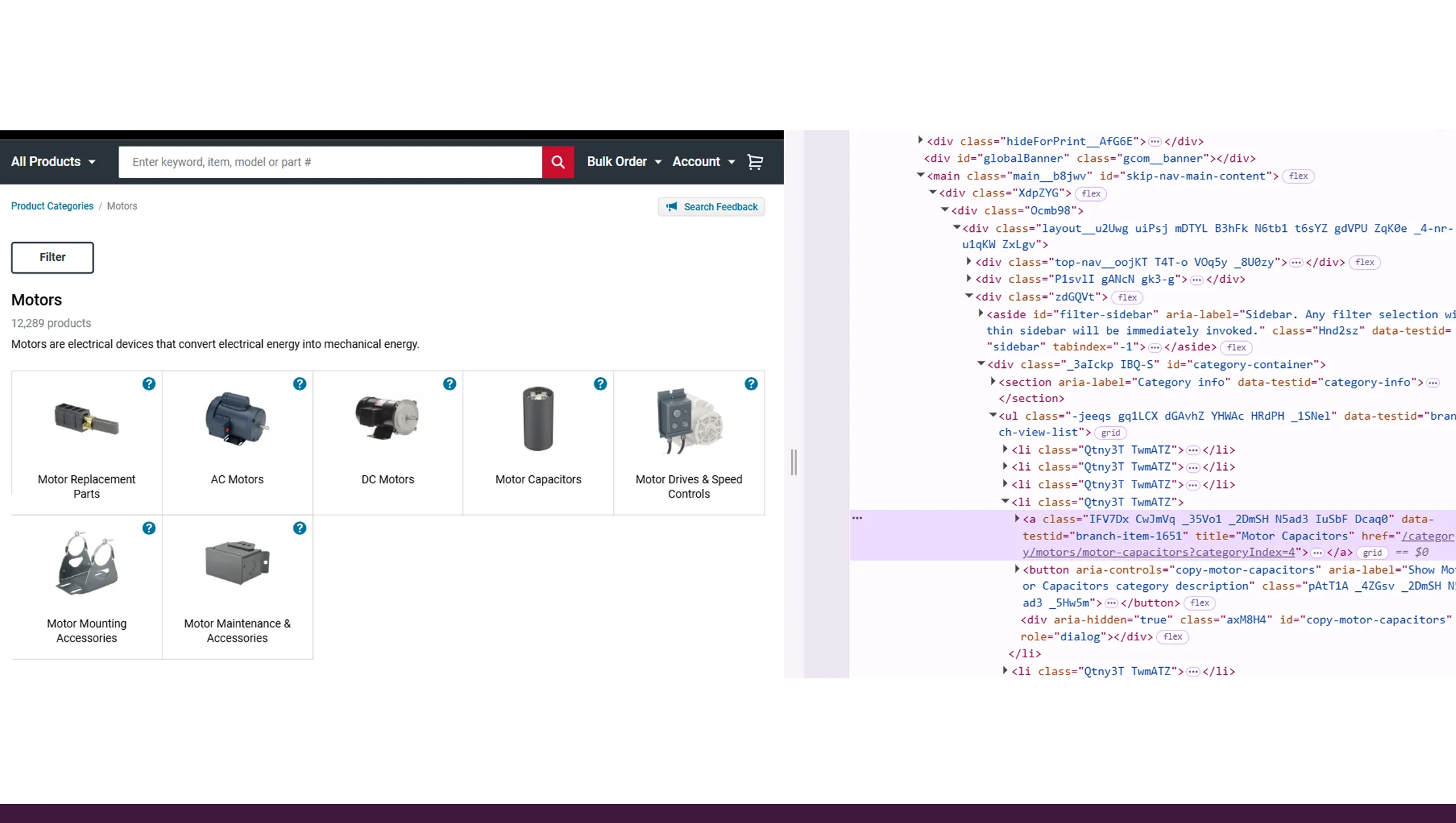The image size is (1456, 823).
Task: Click the Search Feedback megaphone icon
Action: 671,207
